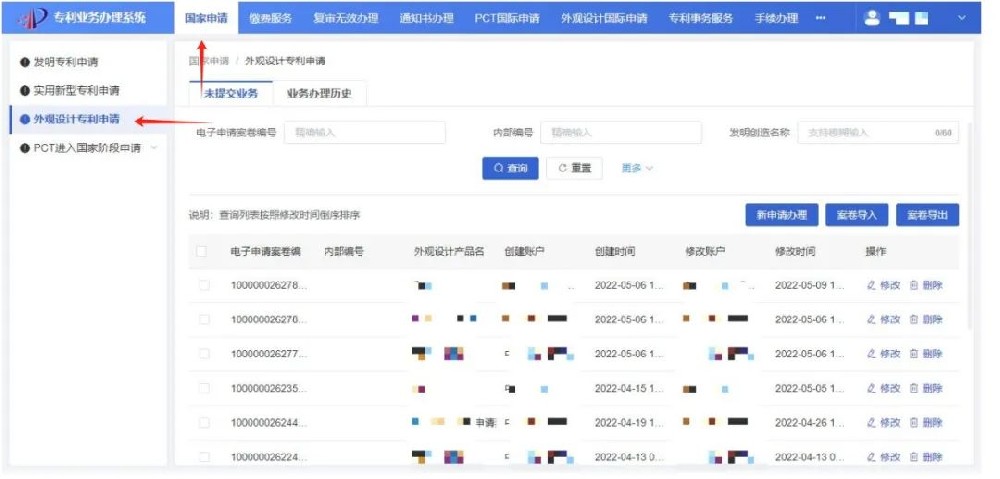The width and height of the screenshot is (1000, 479).
Task: Click trash icon for the 2022-04-19 row
Action: coord(914,423)
